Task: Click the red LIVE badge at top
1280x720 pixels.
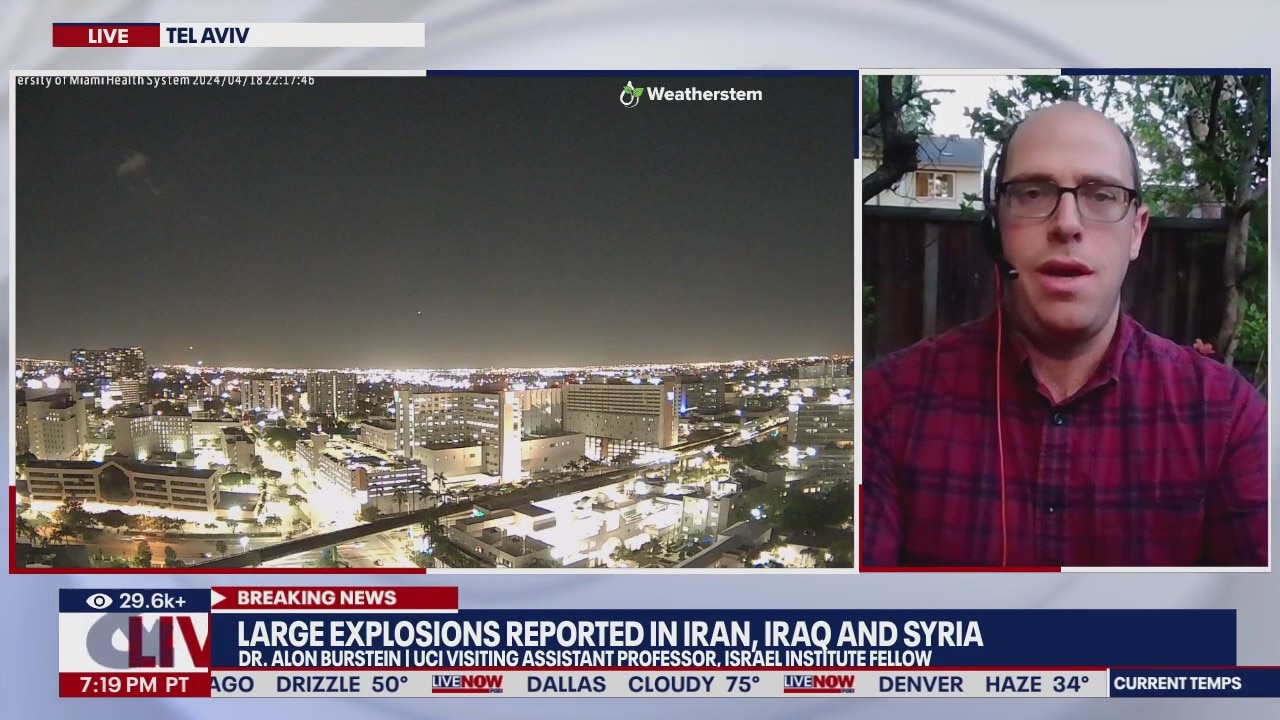Action: (x=107, y=36)
